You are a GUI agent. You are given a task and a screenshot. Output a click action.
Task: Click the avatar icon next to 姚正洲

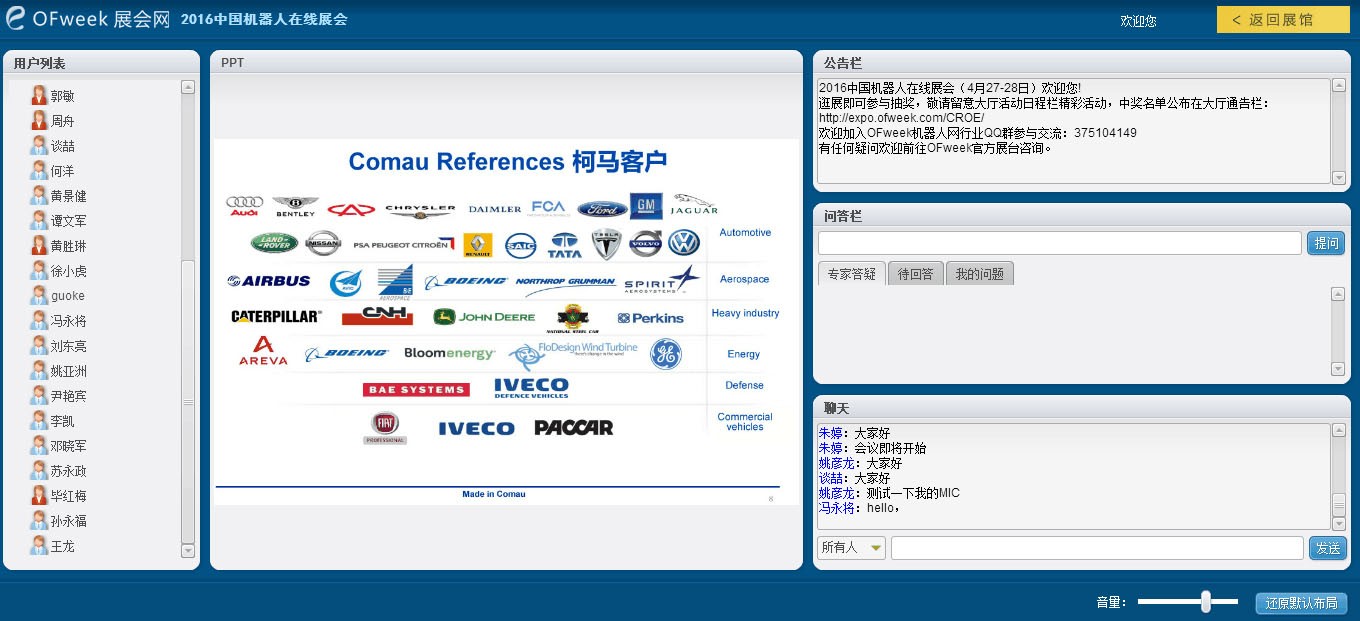[39, 371]
